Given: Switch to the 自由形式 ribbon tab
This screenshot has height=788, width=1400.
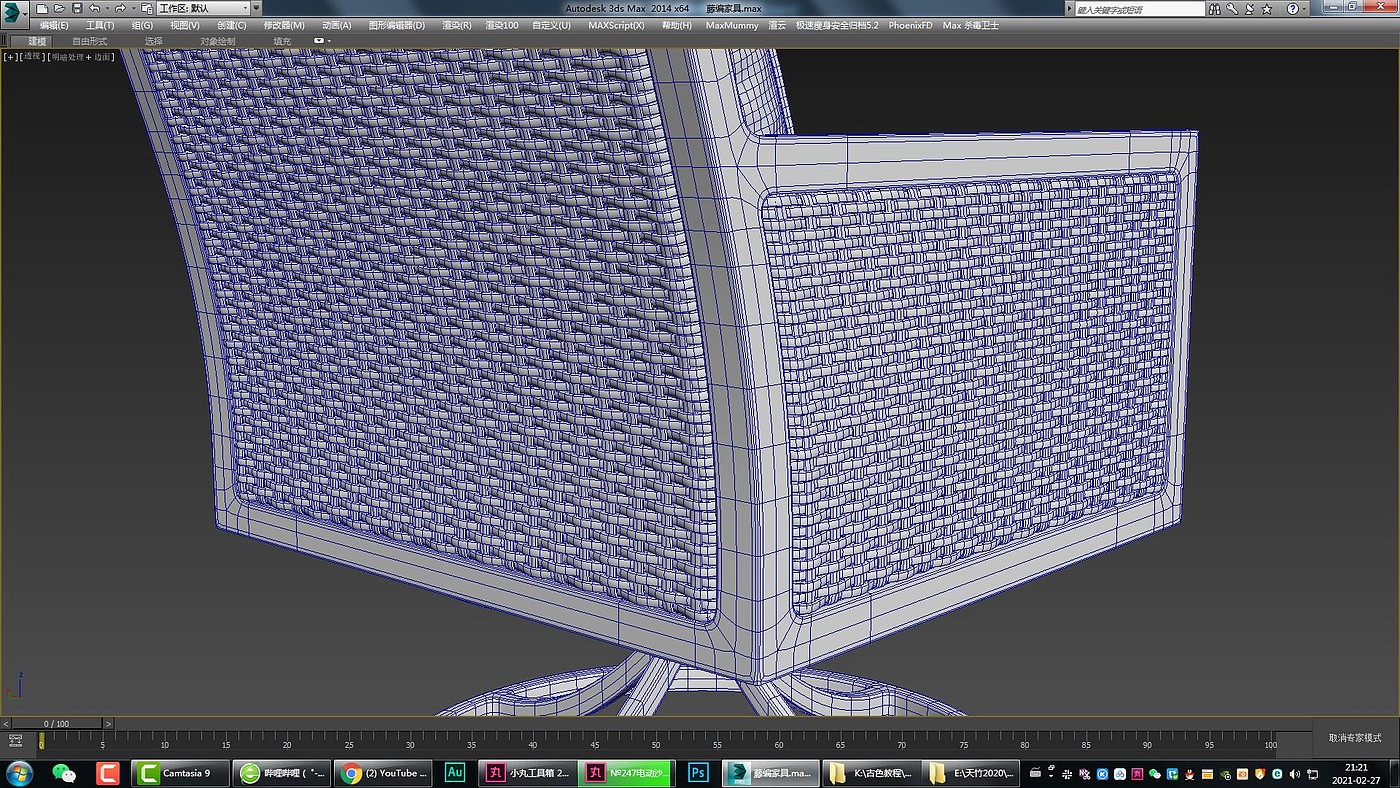Looking at the screenshot, I should click(x=89, y=41).
